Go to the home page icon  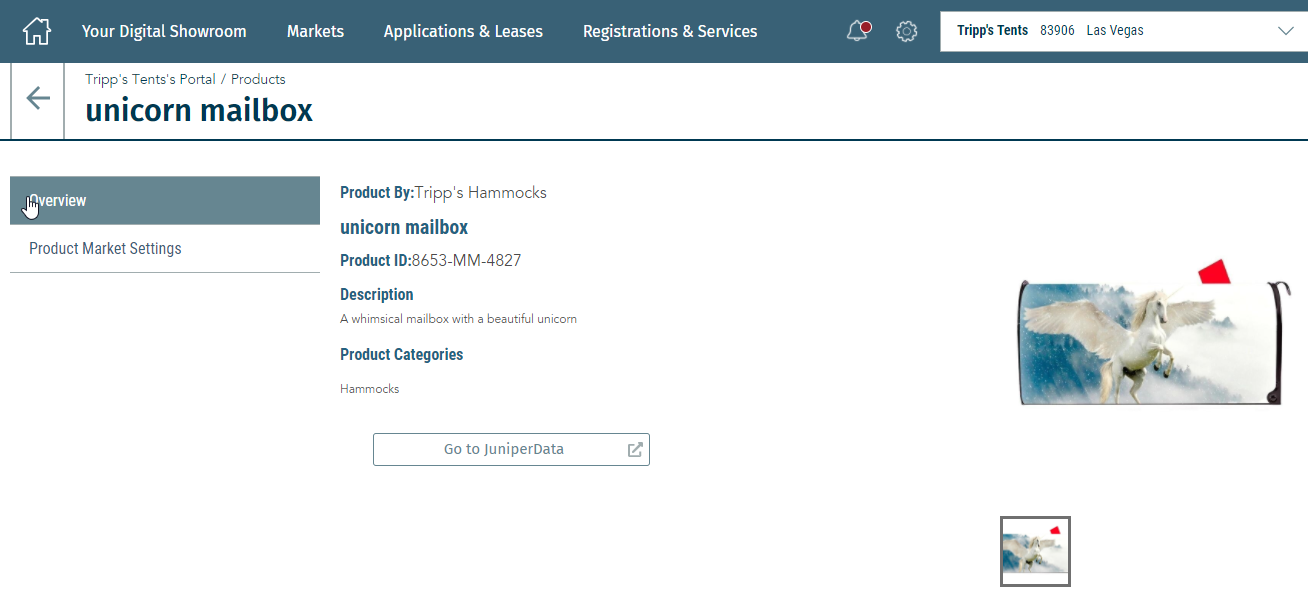36,31
